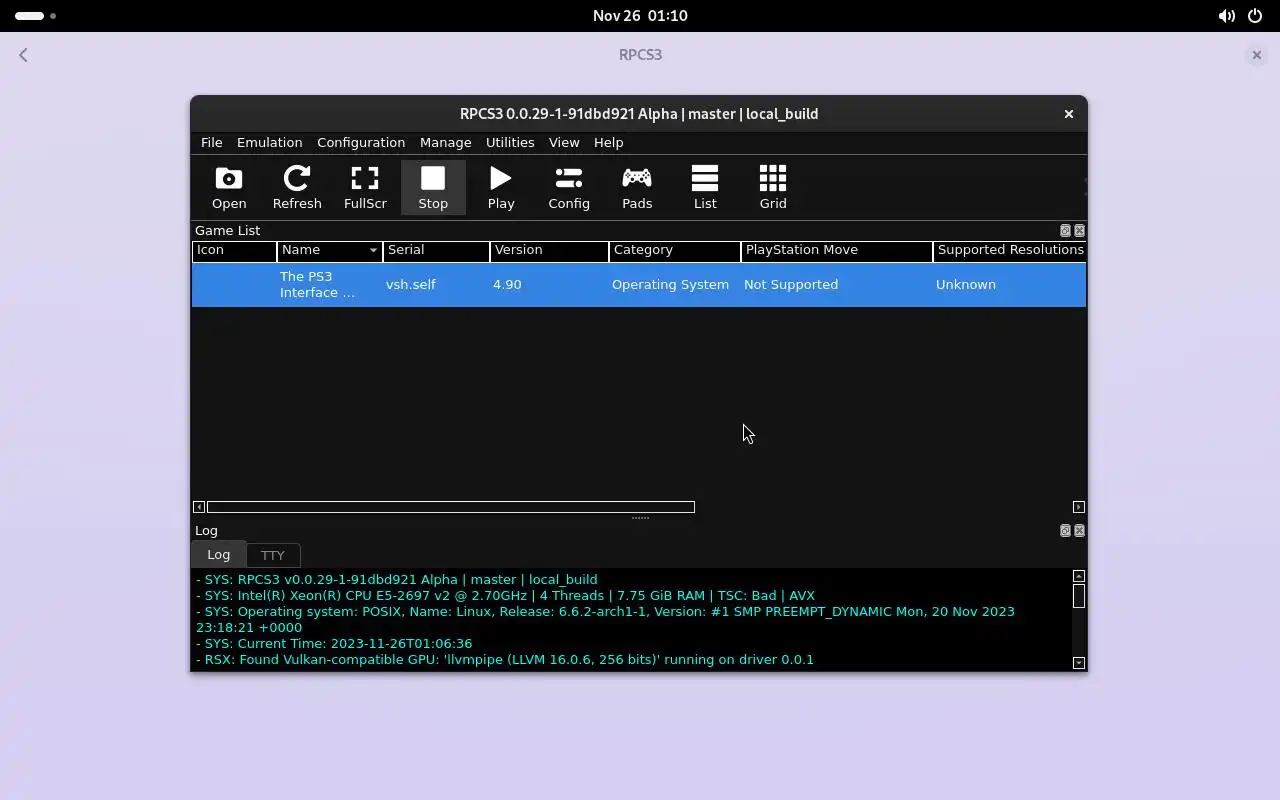The width and height of the screenshot is (1280, 800).
Task: Toggle fullscreen with FullScr icon
Action: point(365,187)
